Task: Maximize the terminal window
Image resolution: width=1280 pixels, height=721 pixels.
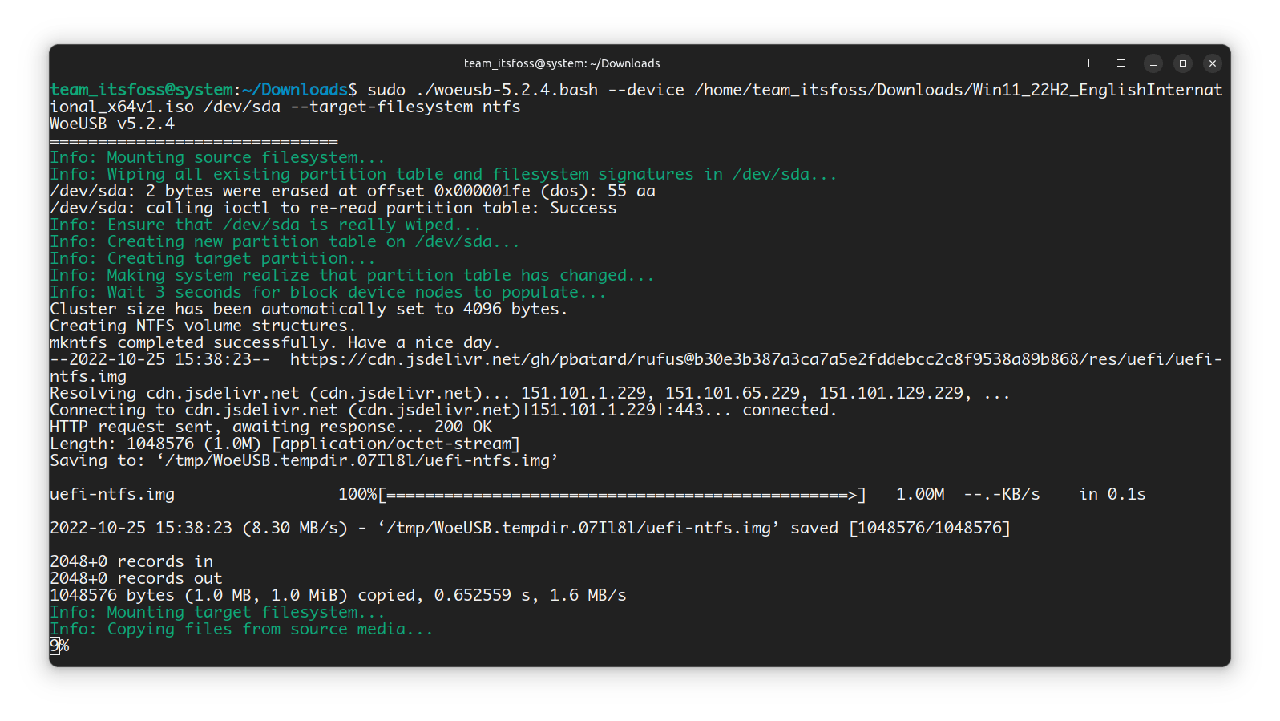Action: (x=1182, y=63)
